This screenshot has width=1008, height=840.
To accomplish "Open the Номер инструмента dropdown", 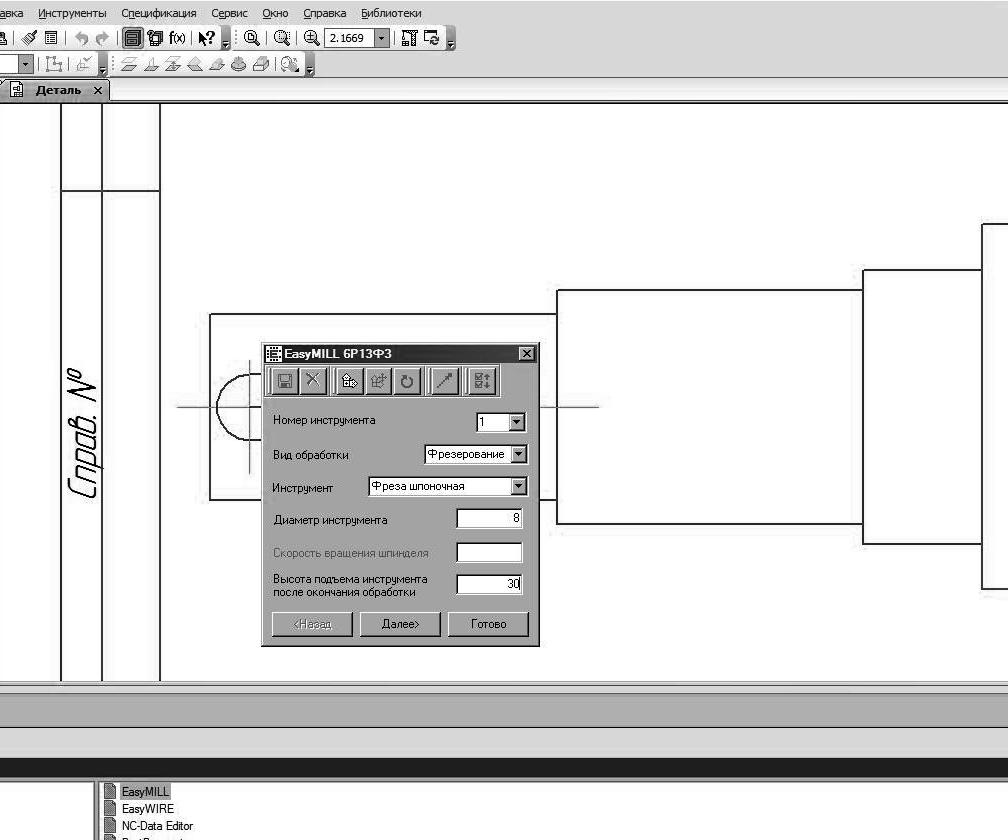I will coord(517,422).
